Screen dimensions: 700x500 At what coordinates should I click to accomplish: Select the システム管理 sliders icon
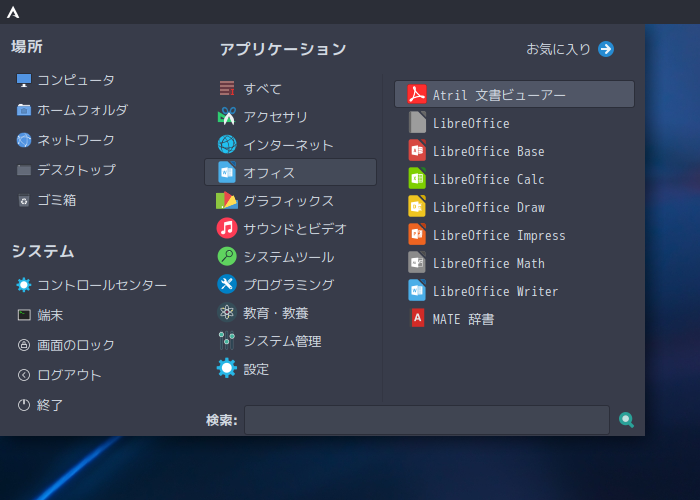click(227, 341)
